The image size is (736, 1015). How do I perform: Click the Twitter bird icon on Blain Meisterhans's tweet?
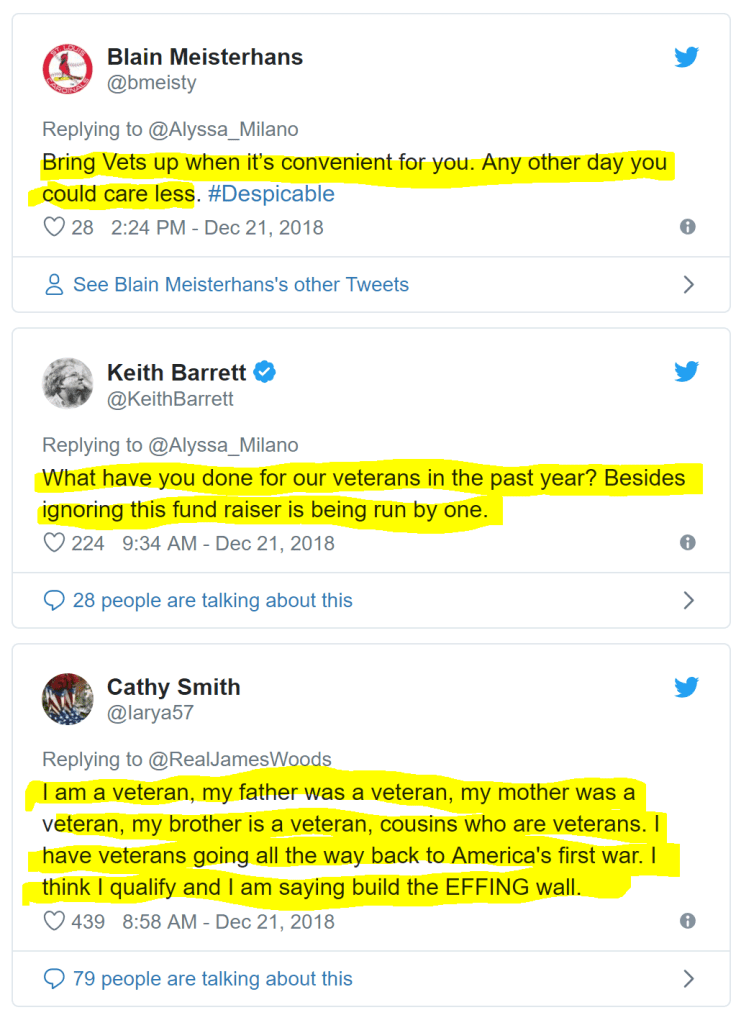[x=686, y=57]
